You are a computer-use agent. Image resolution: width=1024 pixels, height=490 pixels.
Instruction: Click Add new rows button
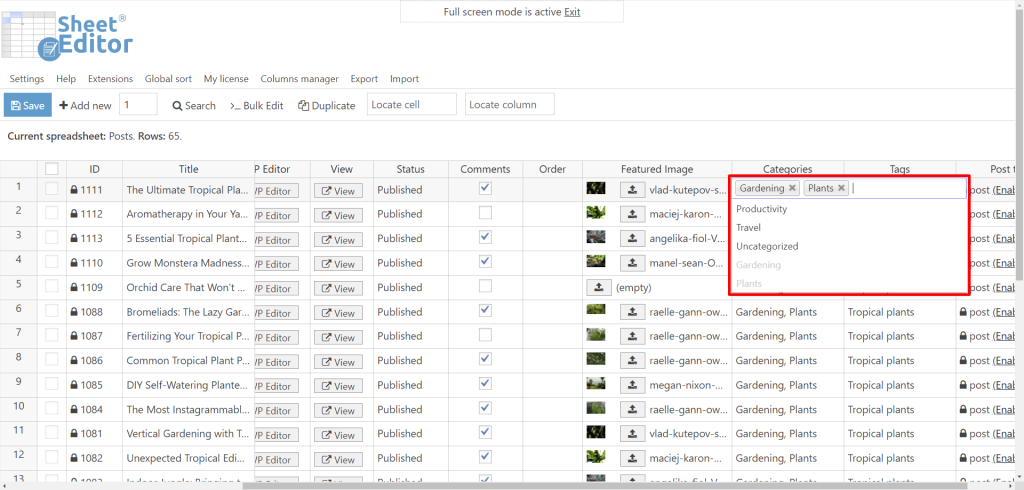[84, 105]
